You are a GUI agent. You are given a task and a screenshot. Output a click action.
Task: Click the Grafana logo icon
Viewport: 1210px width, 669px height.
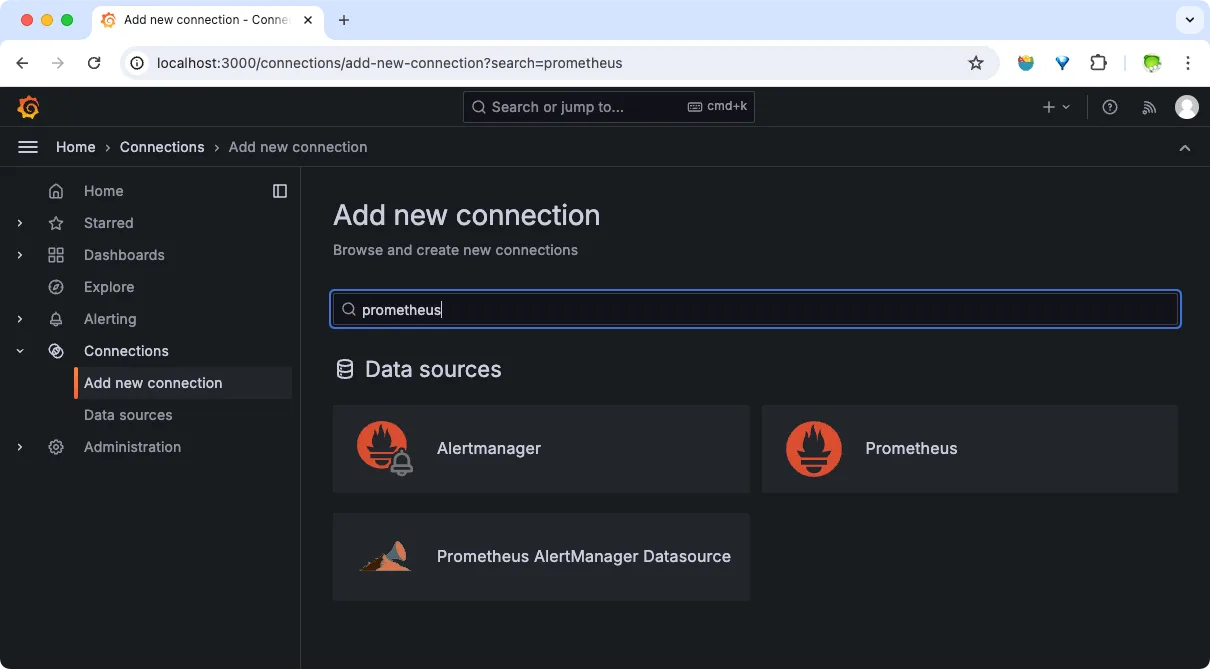(28, 107)
